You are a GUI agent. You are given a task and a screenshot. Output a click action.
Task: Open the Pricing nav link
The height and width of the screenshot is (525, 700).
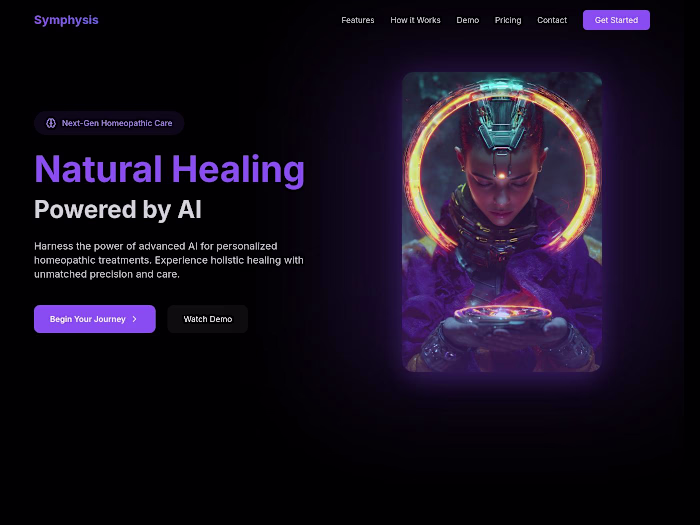point(508,20)
